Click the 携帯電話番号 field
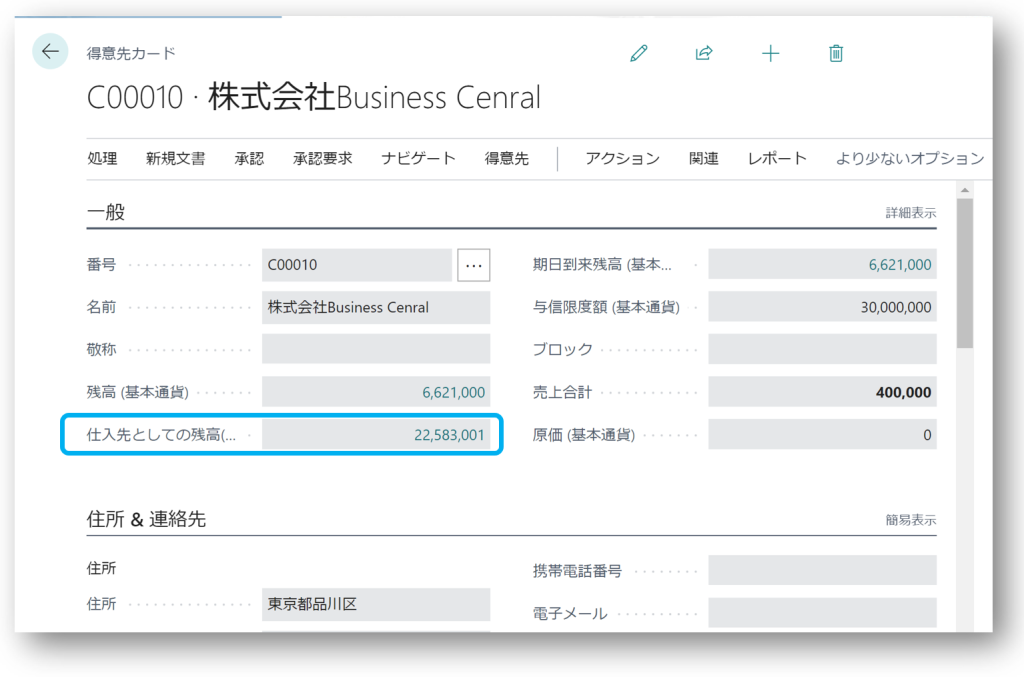 tap(822, 571)
